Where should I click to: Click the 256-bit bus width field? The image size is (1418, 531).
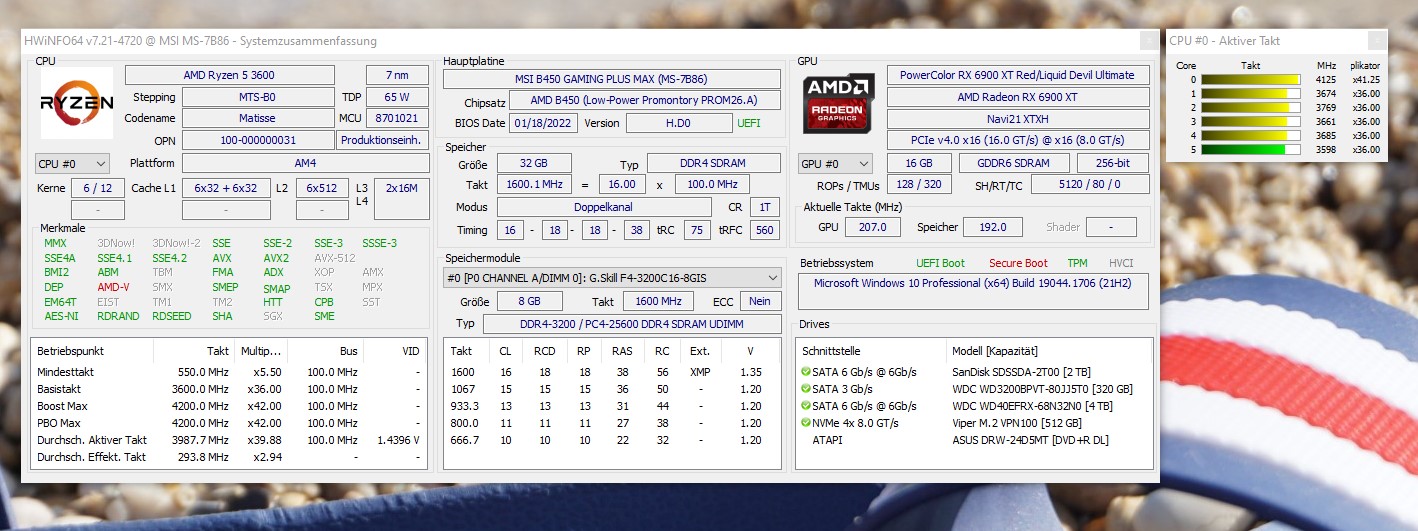pyautogui.click(x=1112, y=163)
